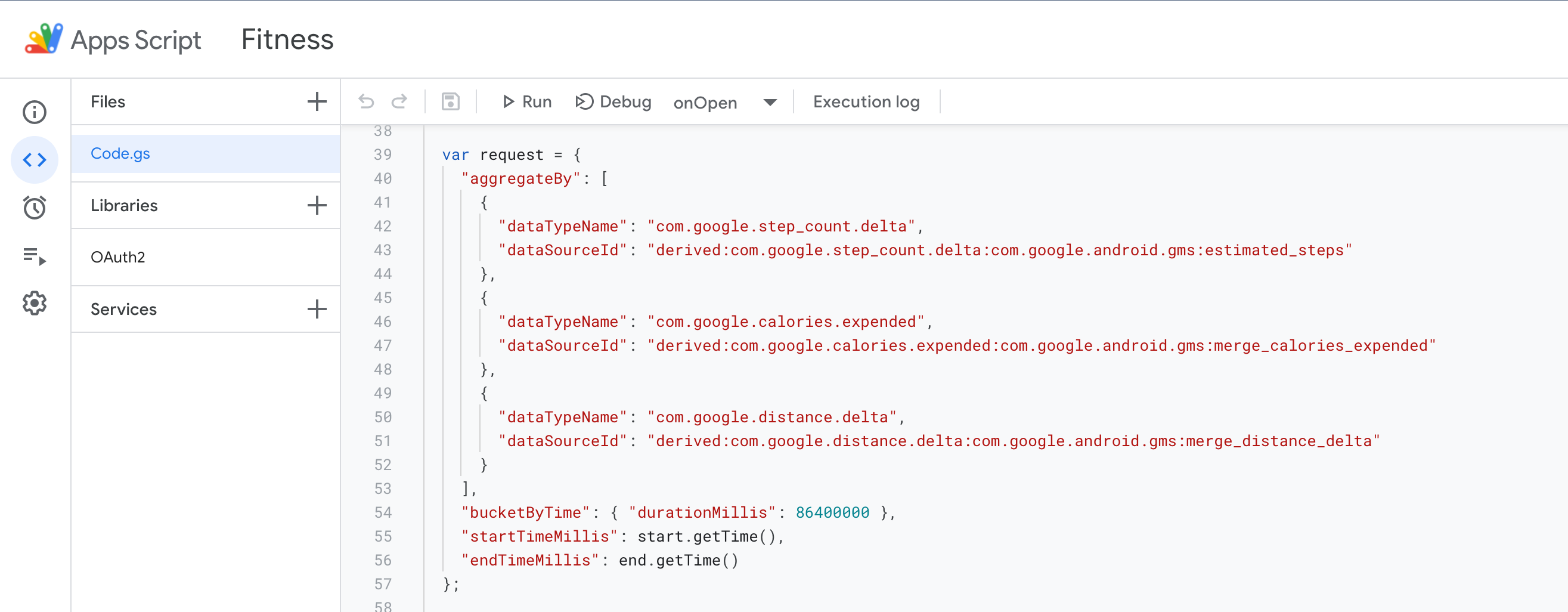The height and width of the screenshot is (612, 1568).
Task: Click the var keyword on line 39
Action: (x=455, y=155)
